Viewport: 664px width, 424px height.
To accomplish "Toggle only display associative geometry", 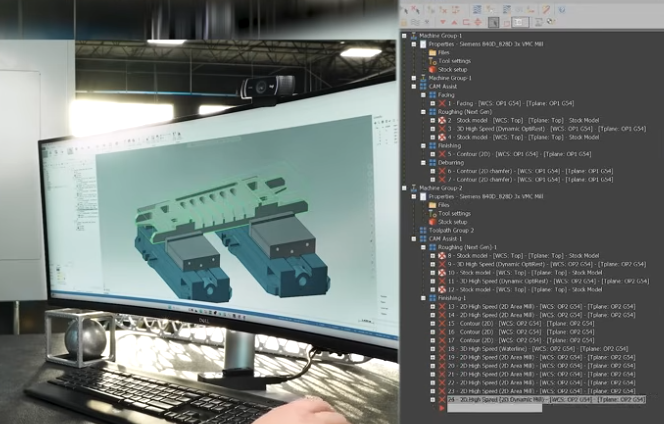I will coord(506,23).
